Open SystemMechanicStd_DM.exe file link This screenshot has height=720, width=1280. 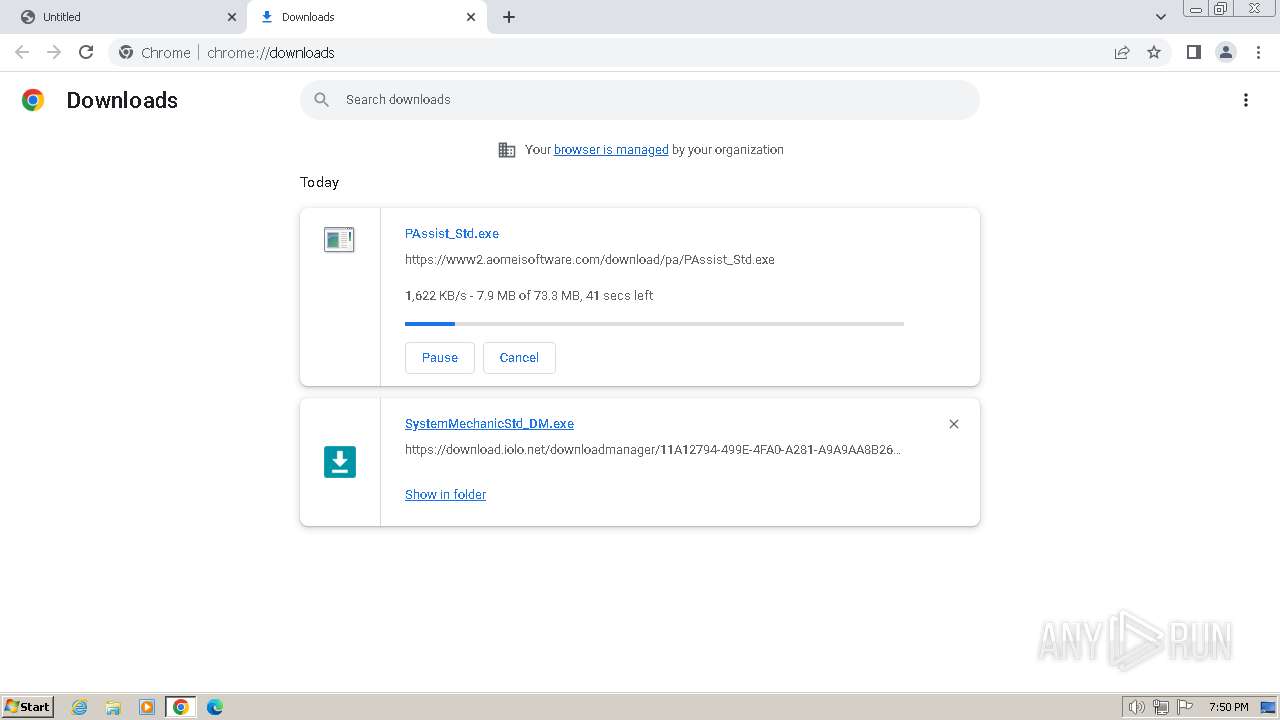tap(489, 424)
